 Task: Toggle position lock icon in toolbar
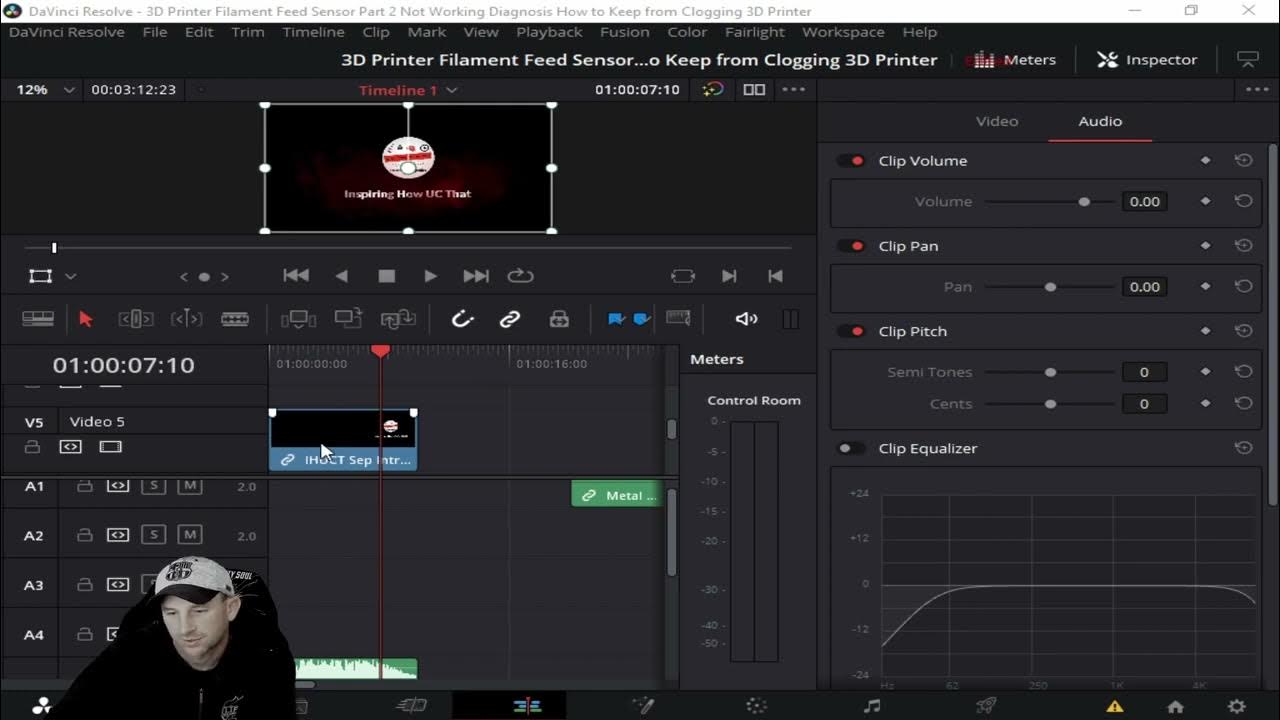point(559,319)
